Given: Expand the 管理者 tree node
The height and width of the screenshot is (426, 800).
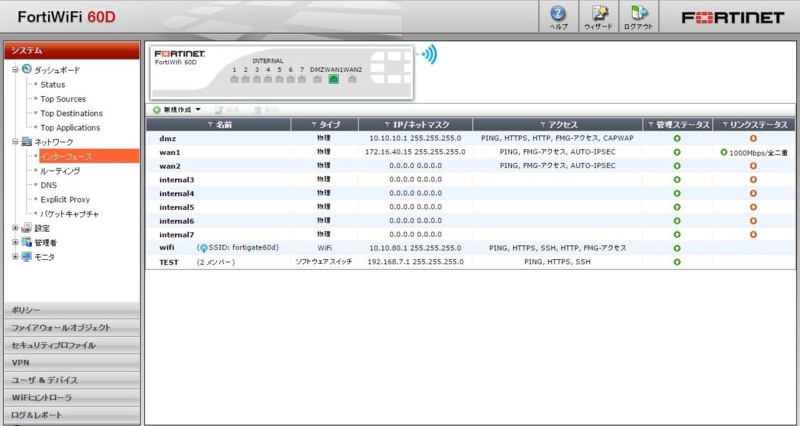Looking at the screenshot, I should pyautogui.click(x=15, y=242).
